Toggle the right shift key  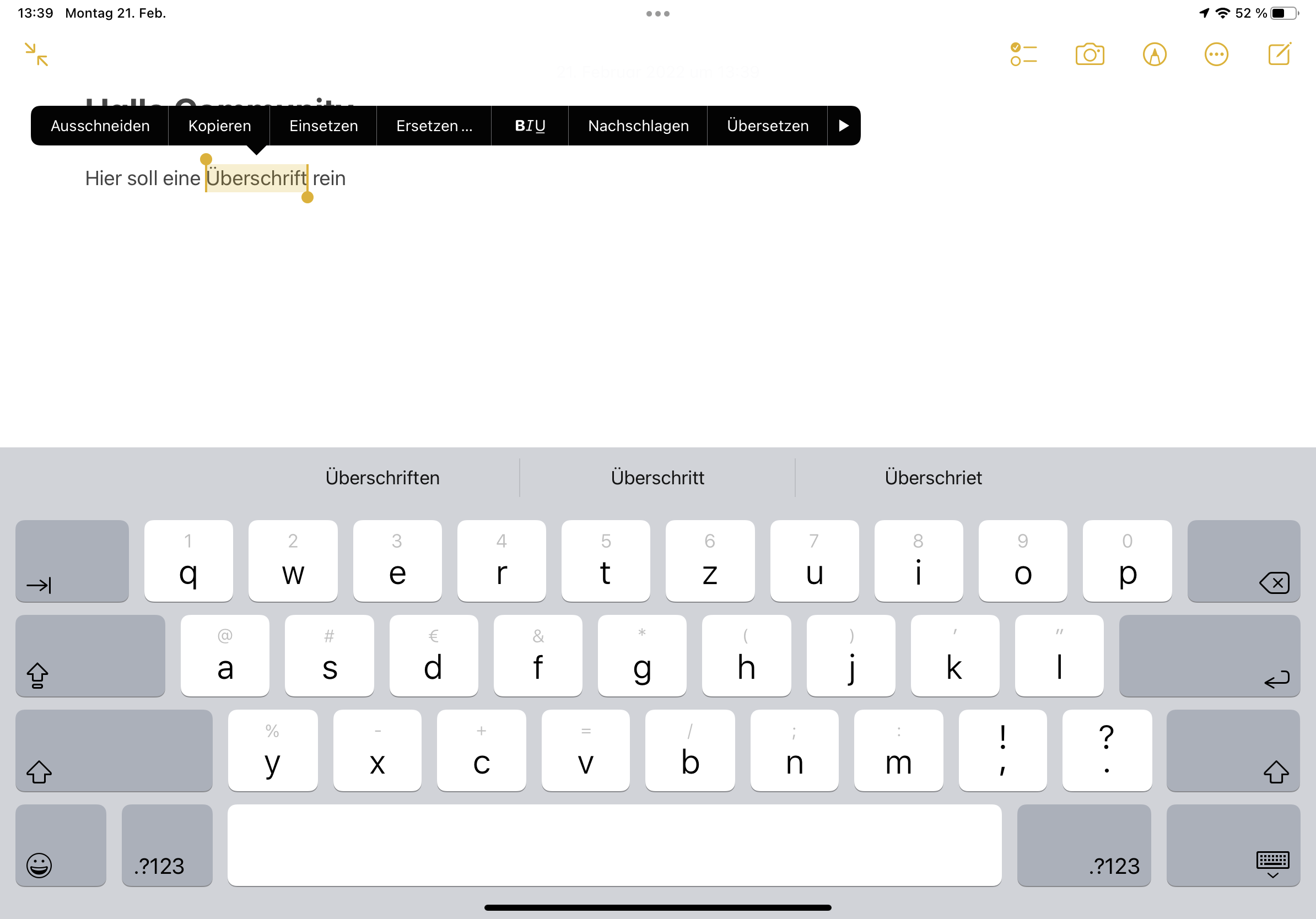click(1232, 750)
